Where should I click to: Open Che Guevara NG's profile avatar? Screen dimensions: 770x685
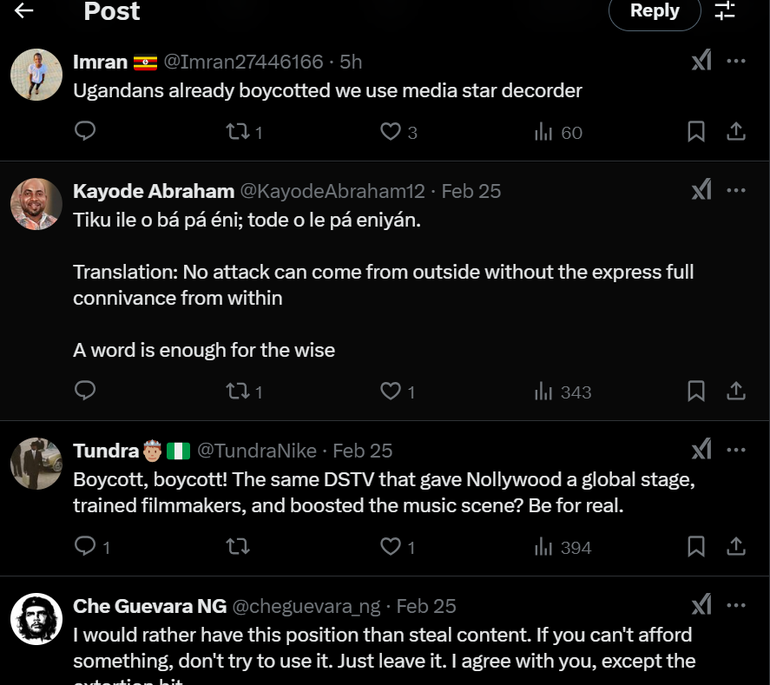tap(36, 618)
